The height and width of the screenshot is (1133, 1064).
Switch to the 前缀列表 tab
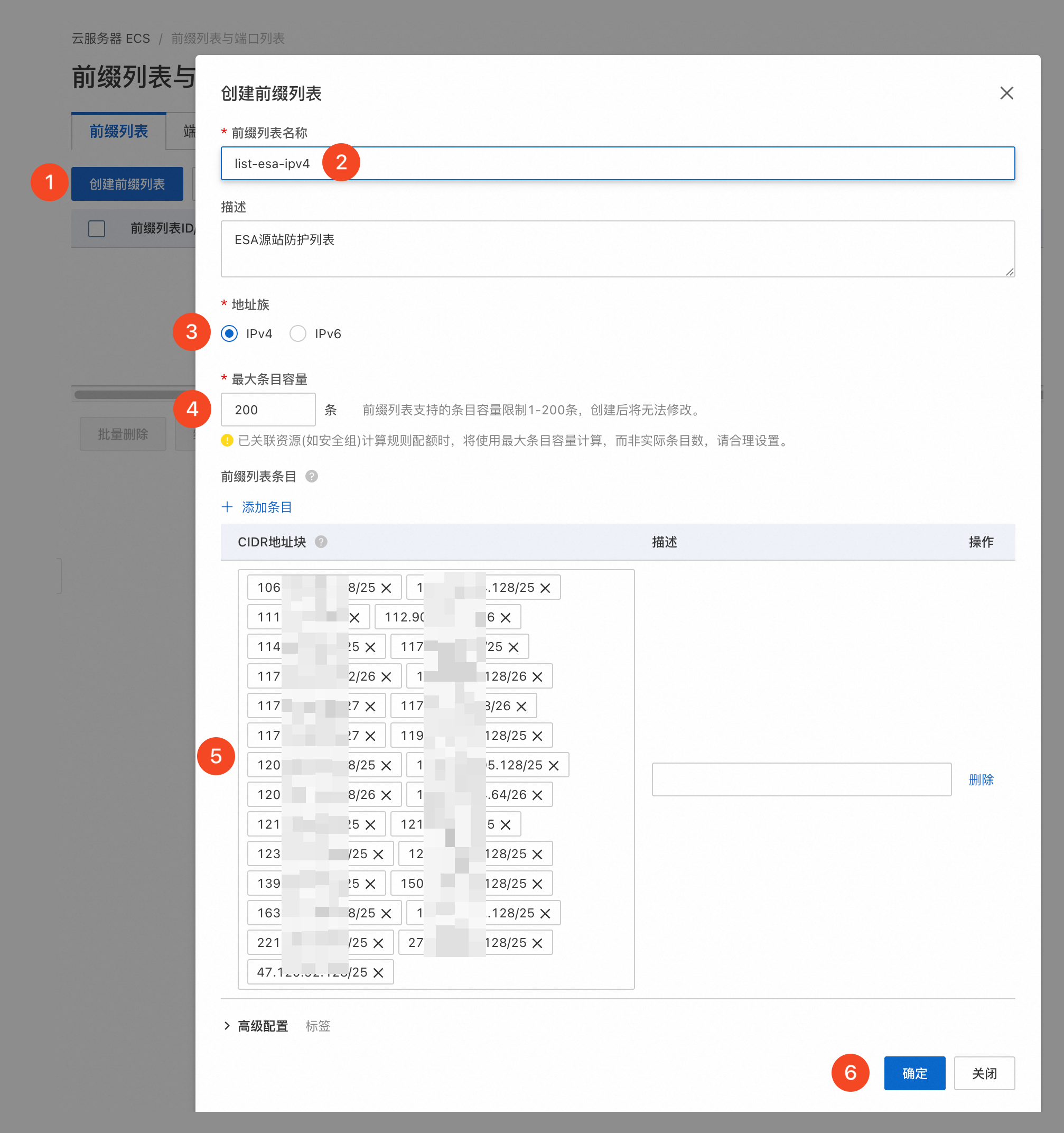[118, 132]
